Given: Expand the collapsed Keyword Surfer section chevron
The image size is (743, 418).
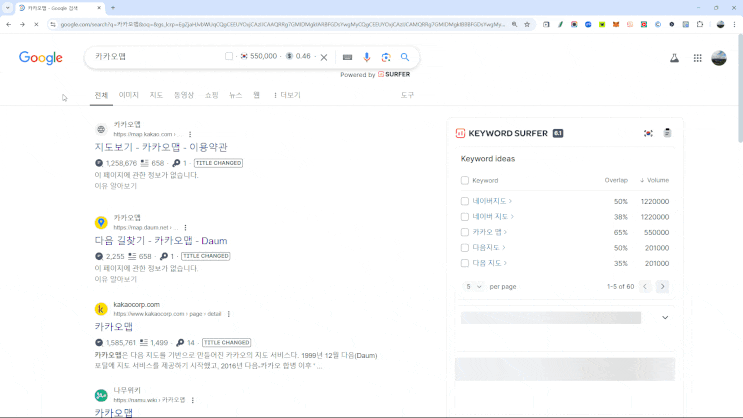Looking at the screenshot, I should point(665,318).
